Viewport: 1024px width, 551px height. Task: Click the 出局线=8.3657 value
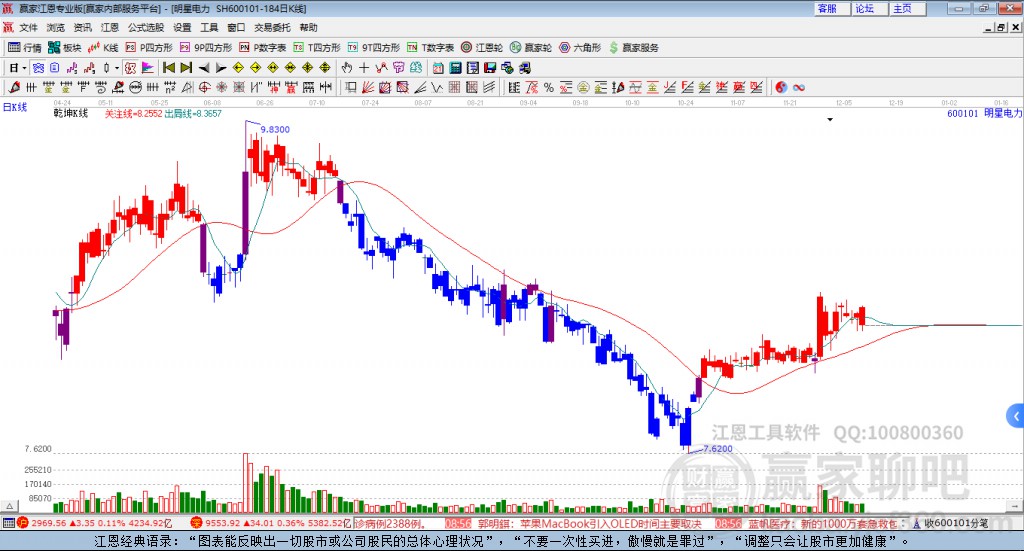click(193, 114)
